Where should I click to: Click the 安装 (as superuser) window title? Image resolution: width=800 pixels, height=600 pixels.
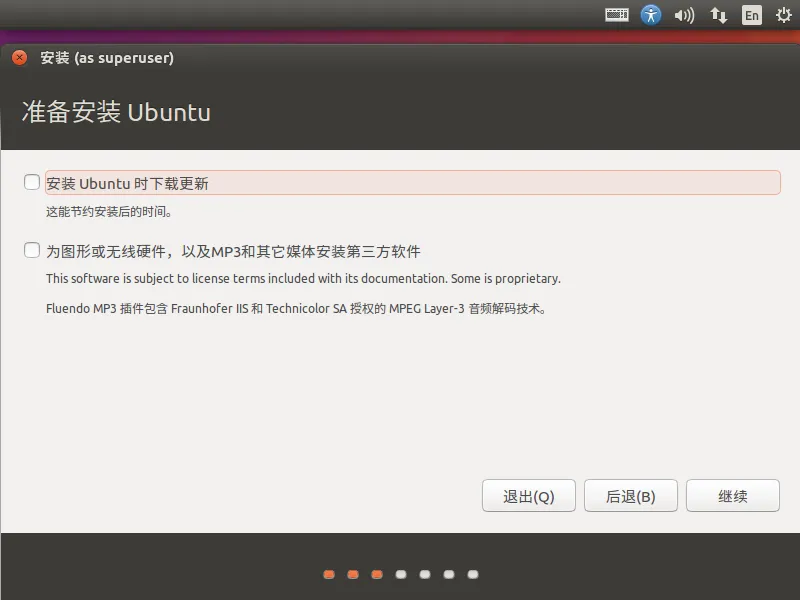pos(107,58)
